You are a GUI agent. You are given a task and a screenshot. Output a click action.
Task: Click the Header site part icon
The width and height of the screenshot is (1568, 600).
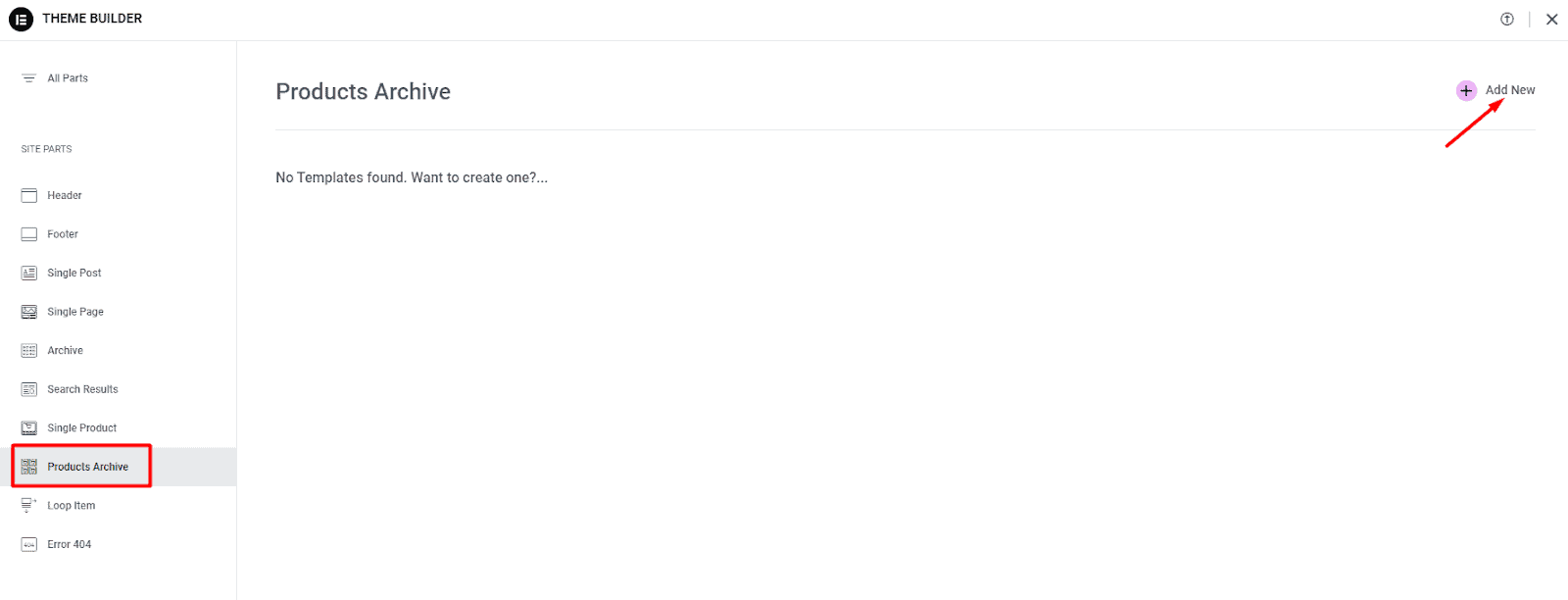click(x=29, y=195)
